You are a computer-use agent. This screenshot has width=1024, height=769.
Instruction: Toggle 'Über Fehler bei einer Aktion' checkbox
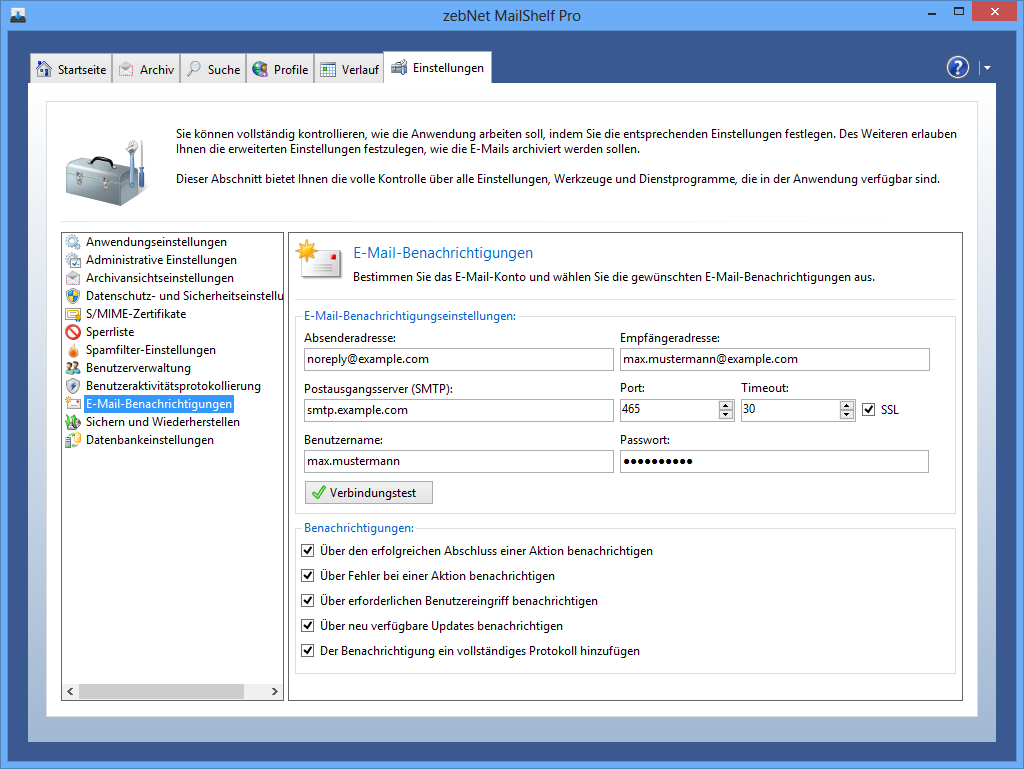[x=308, y=575]
